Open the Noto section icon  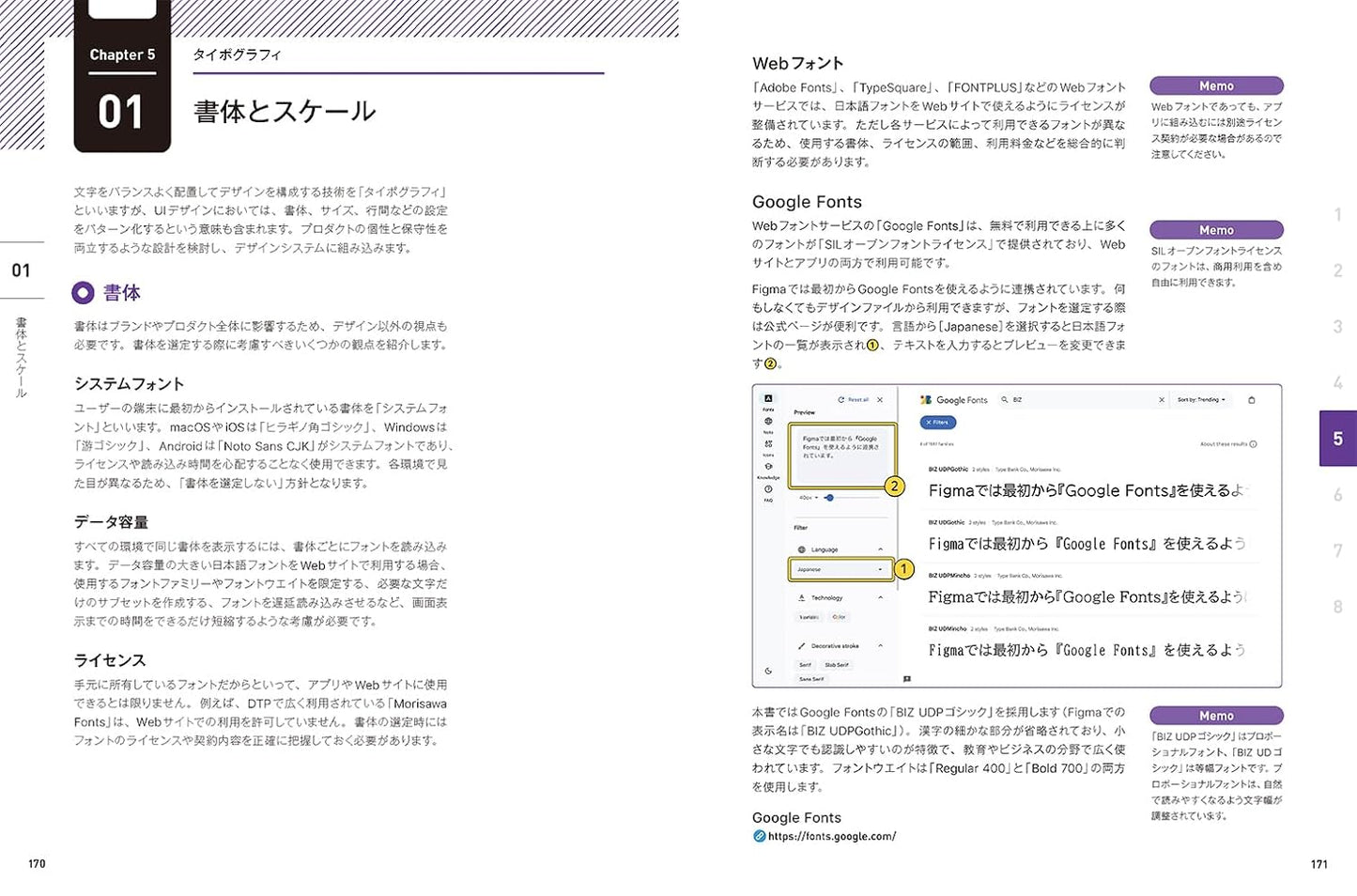768,423
